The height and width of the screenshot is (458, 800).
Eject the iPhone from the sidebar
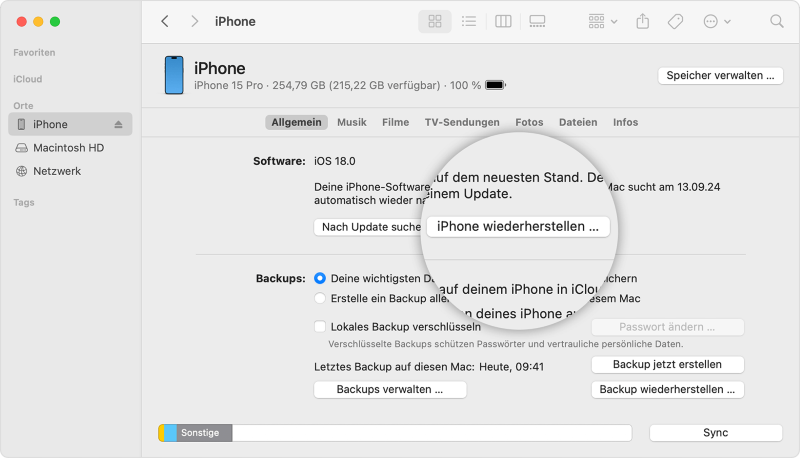coord(118,124)
